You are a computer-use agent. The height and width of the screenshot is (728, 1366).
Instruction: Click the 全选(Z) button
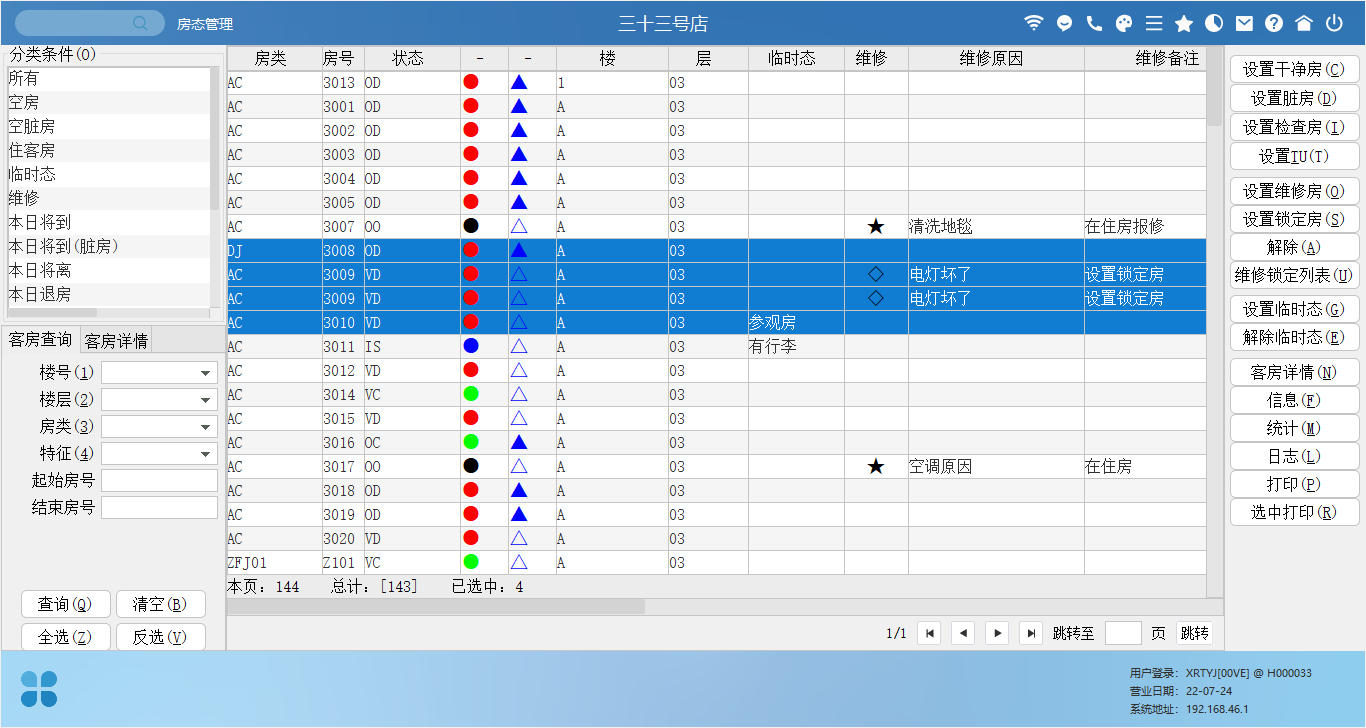65,637
